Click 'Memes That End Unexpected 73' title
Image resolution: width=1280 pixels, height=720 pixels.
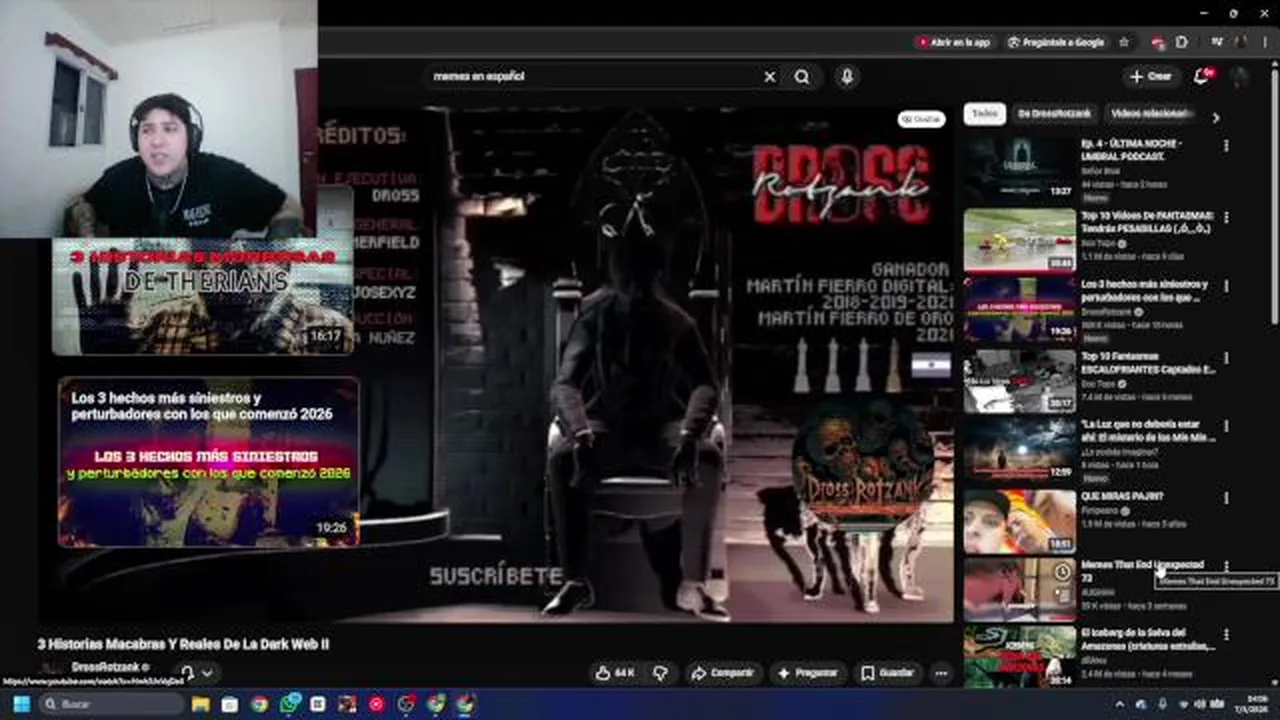coord(1142,571)
